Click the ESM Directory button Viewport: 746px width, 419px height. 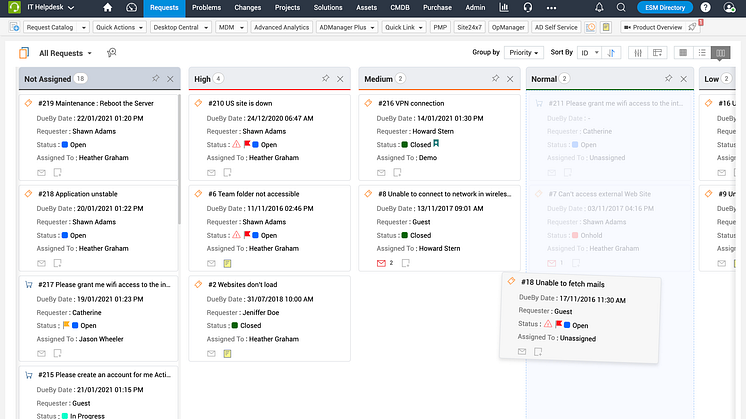coord(666,8)
